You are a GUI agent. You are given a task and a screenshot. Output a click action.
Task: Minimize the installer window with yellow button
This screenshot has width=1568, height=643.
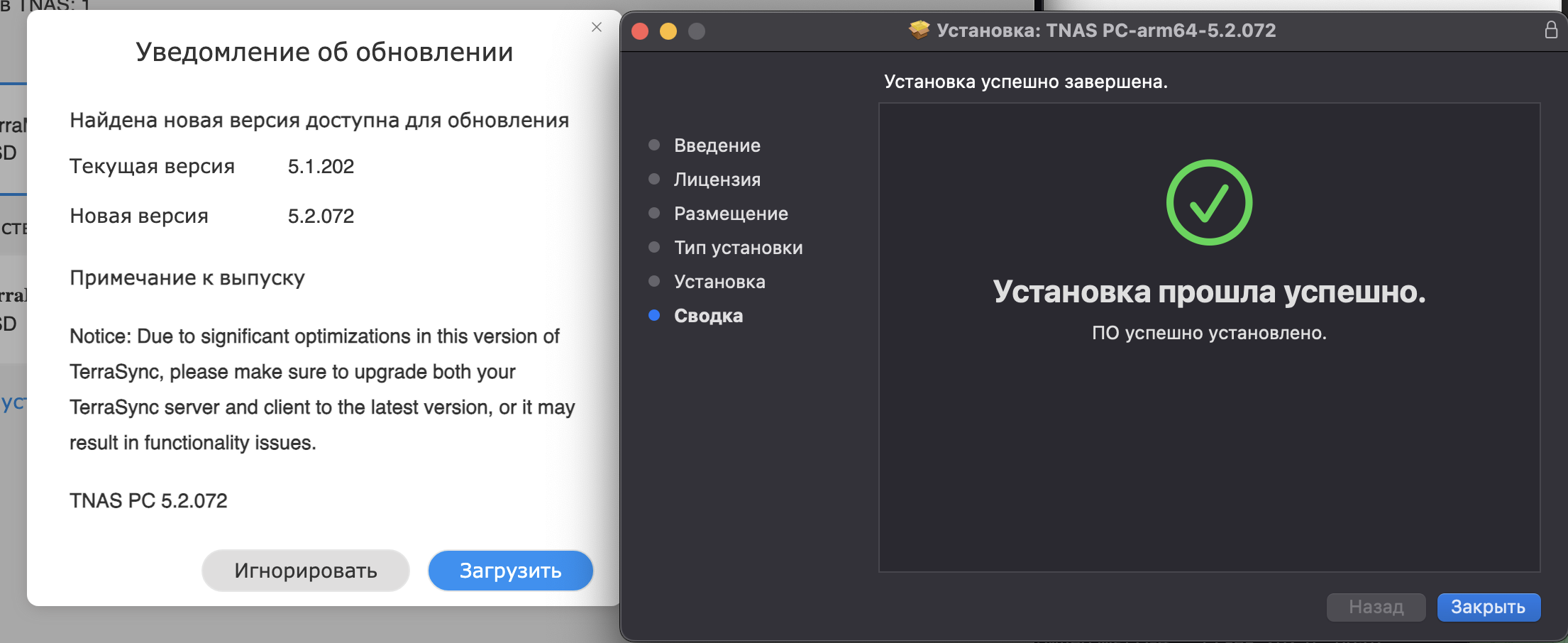point(668,31)
